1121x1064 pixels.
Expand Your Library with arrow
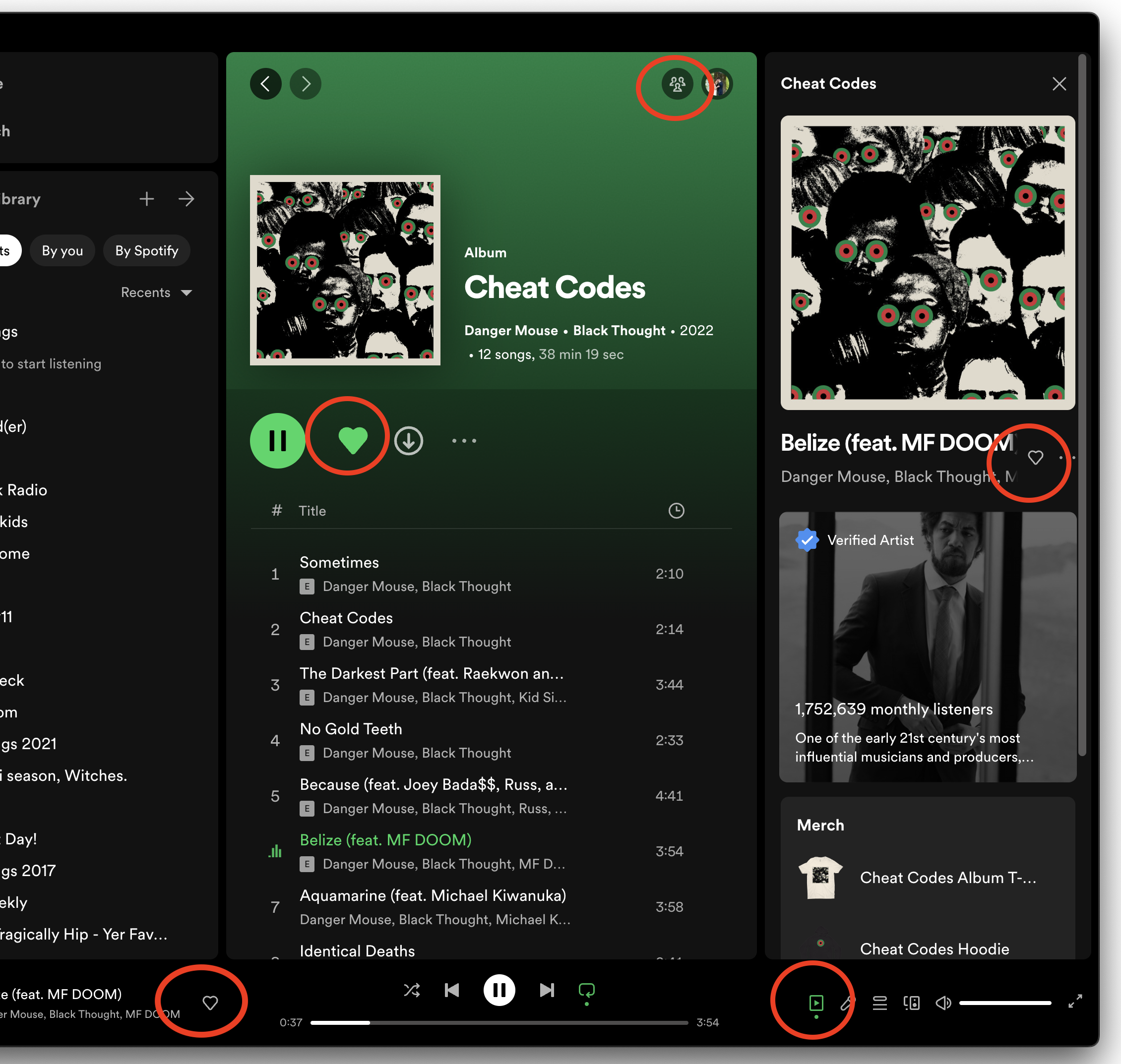click(x=186, y=199)
